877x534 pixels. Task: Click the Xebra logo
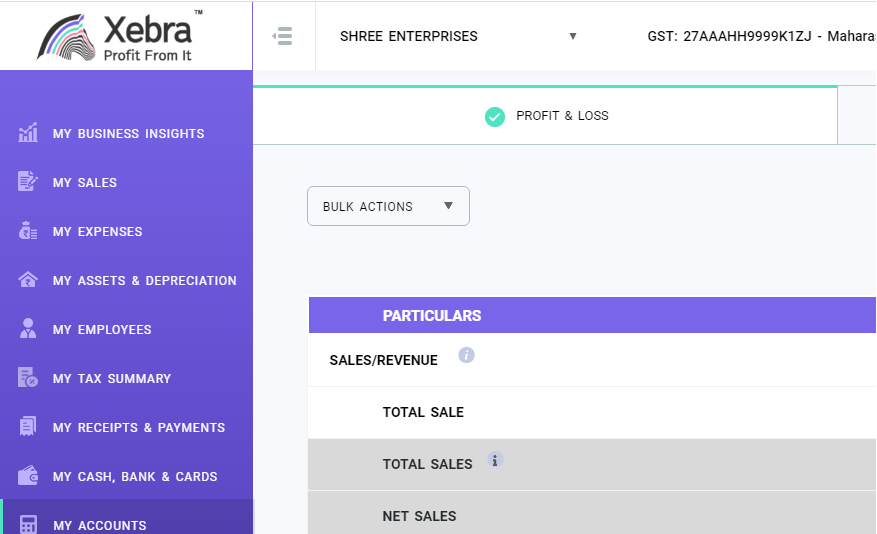coord(125,36)
